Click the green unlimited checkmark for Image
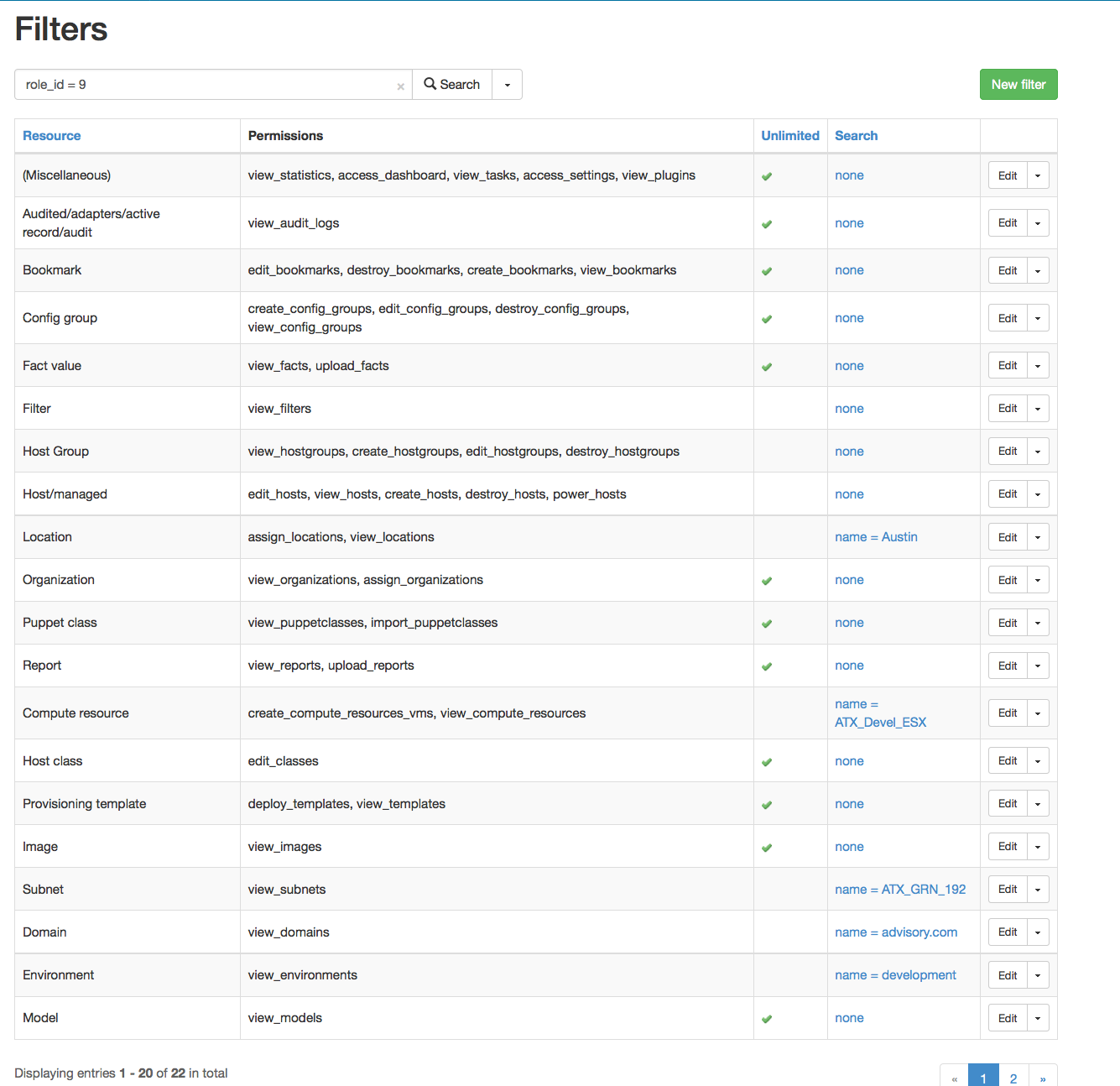 coord(767,848)
